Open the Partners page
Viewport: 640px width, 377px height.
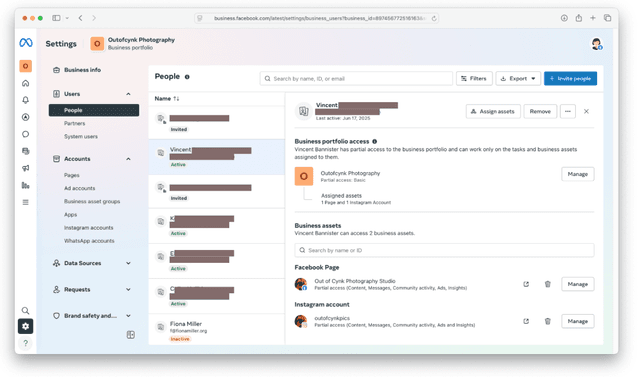75,124
